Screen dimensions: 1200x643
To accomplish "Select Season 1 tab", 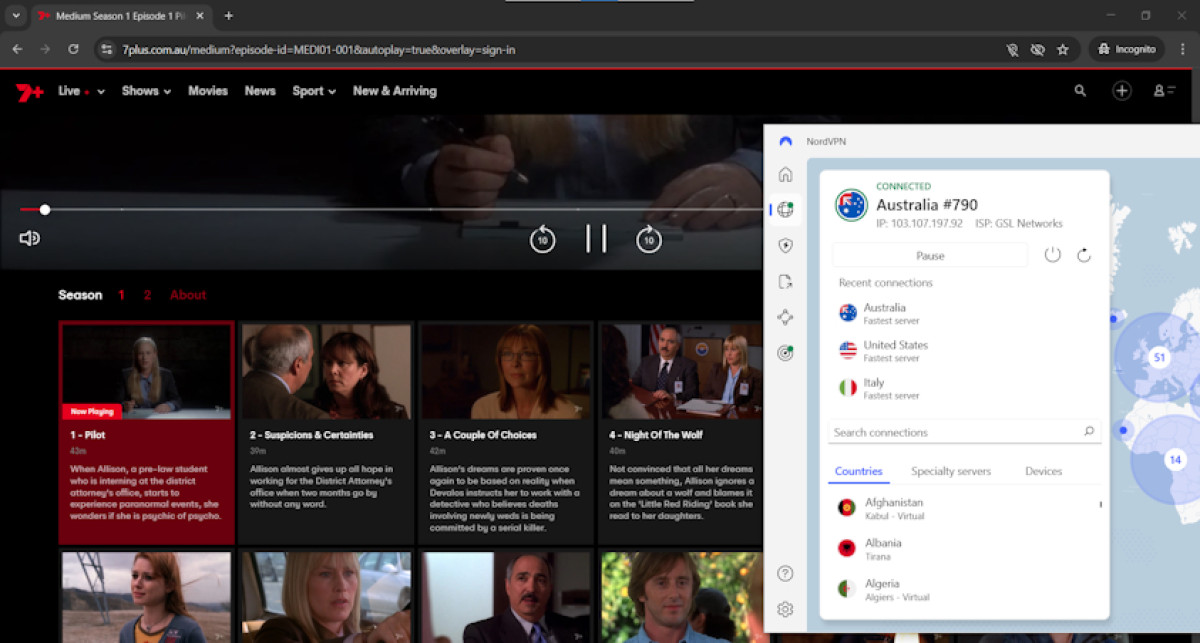I will 121,295.
